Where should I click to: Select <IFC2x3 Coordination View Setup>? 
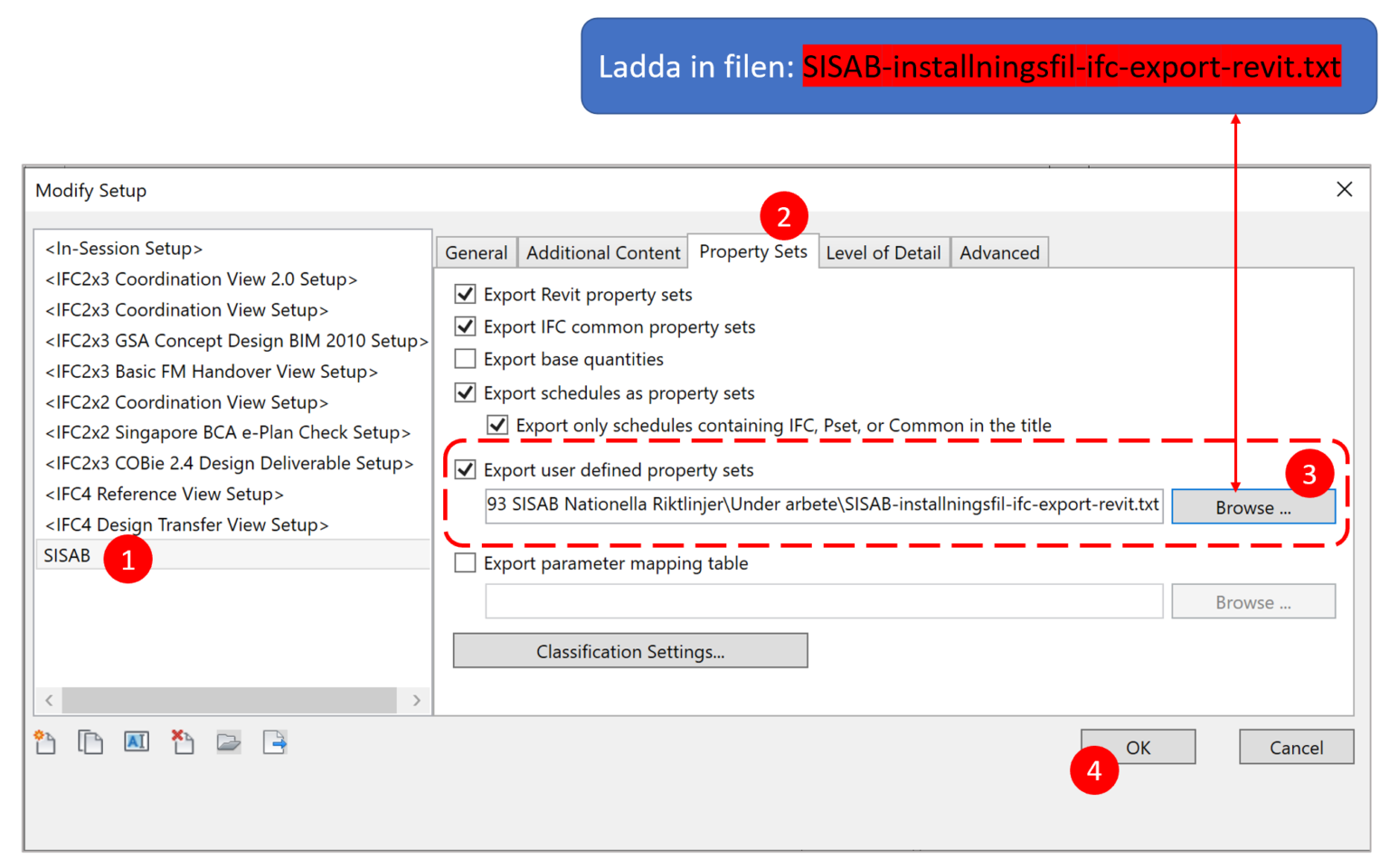187,309
